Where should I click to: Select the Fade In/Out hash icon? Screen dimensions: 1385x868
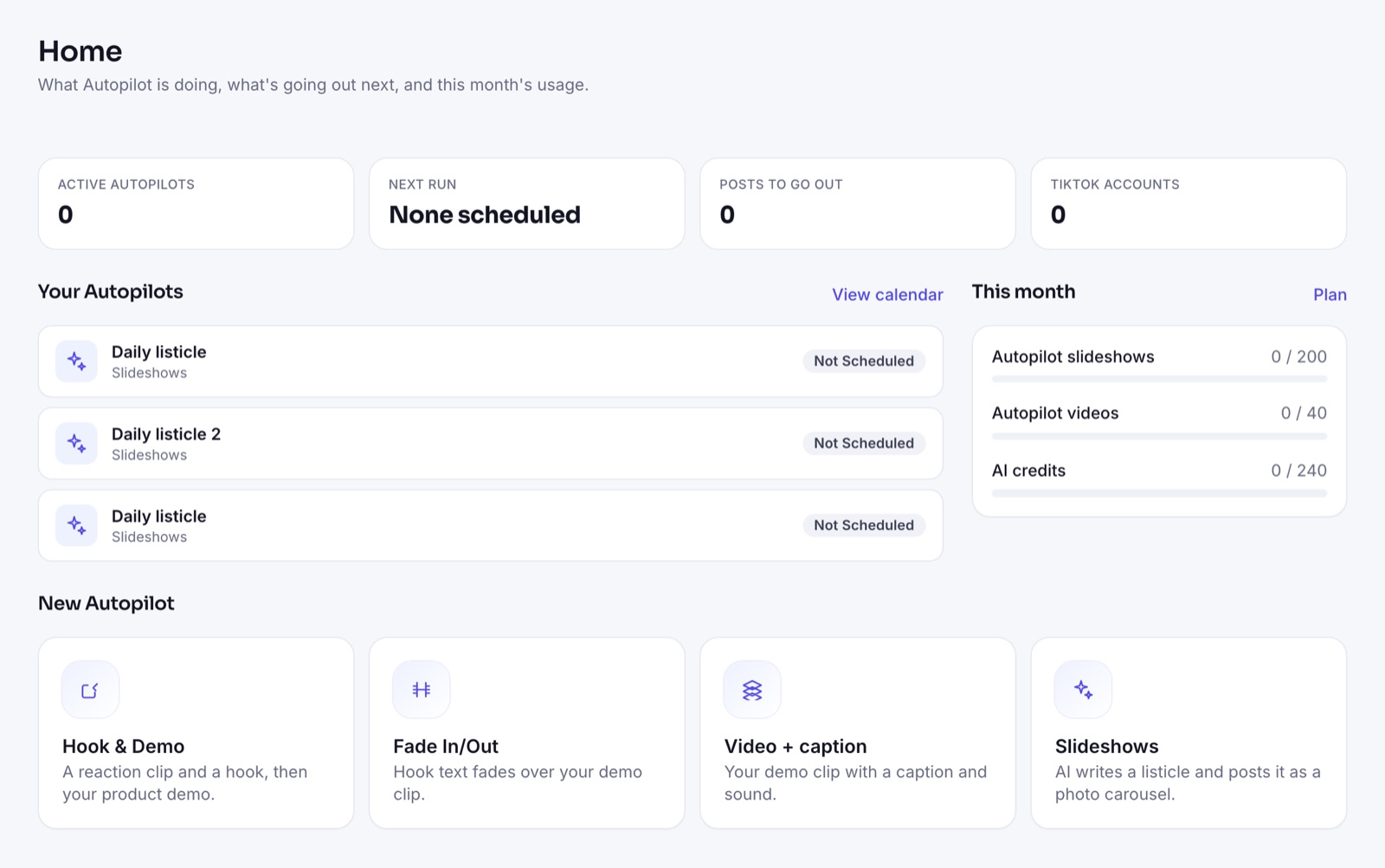422,690
